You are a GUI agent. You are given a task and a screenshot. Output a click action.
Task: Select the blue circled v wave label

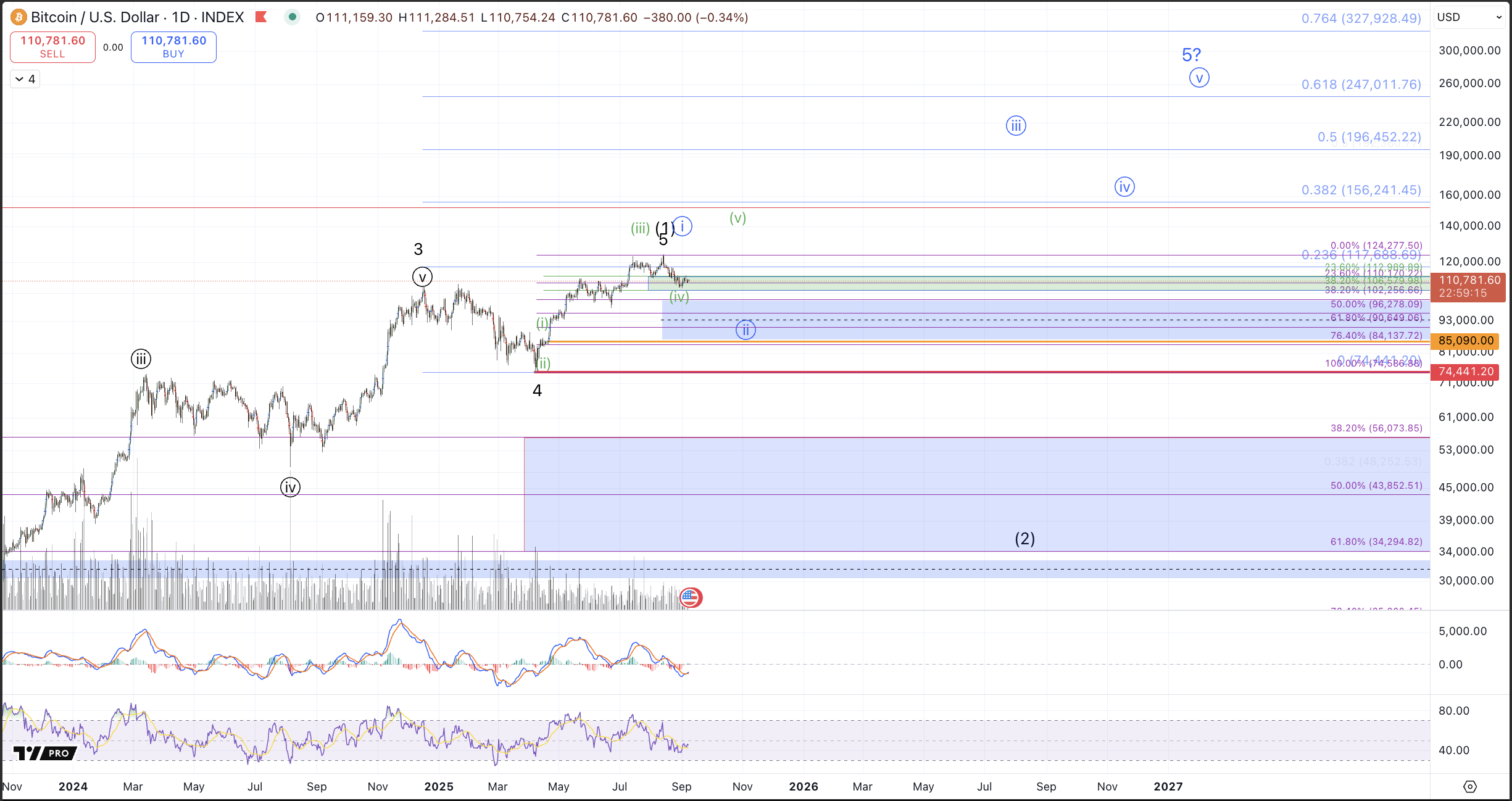pyautogui.click(x=1199, y=78)
